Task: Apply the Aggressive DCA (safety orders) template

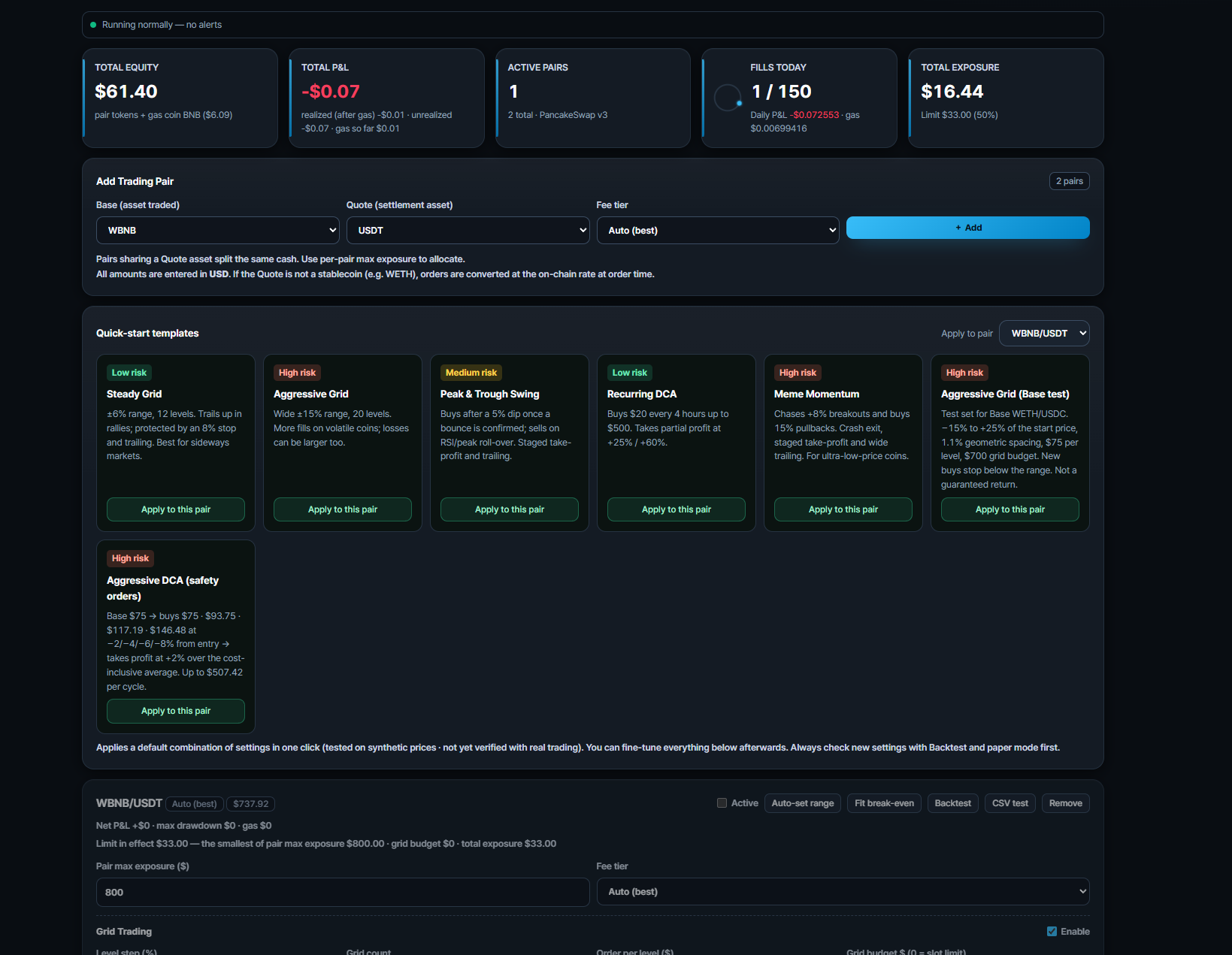Action: tap(176, 711)
